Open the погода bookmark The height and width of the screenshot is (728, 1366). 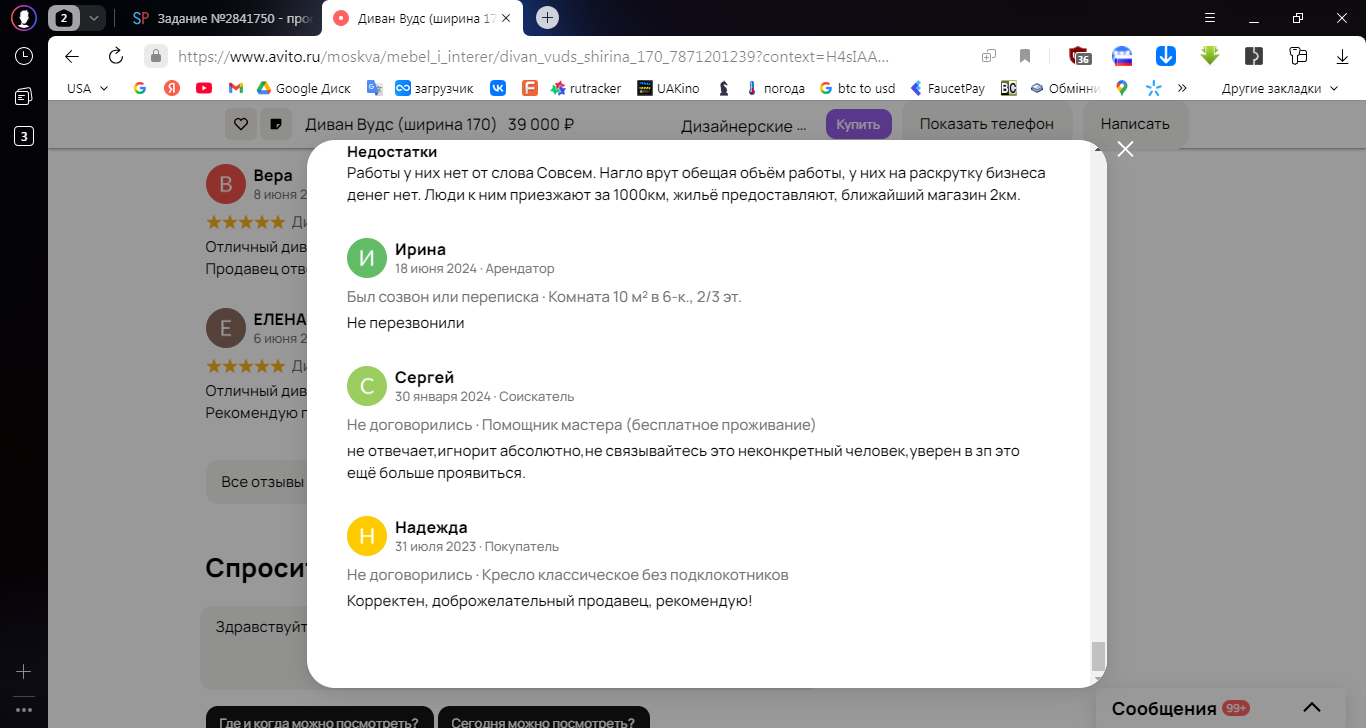pos(775,88)
